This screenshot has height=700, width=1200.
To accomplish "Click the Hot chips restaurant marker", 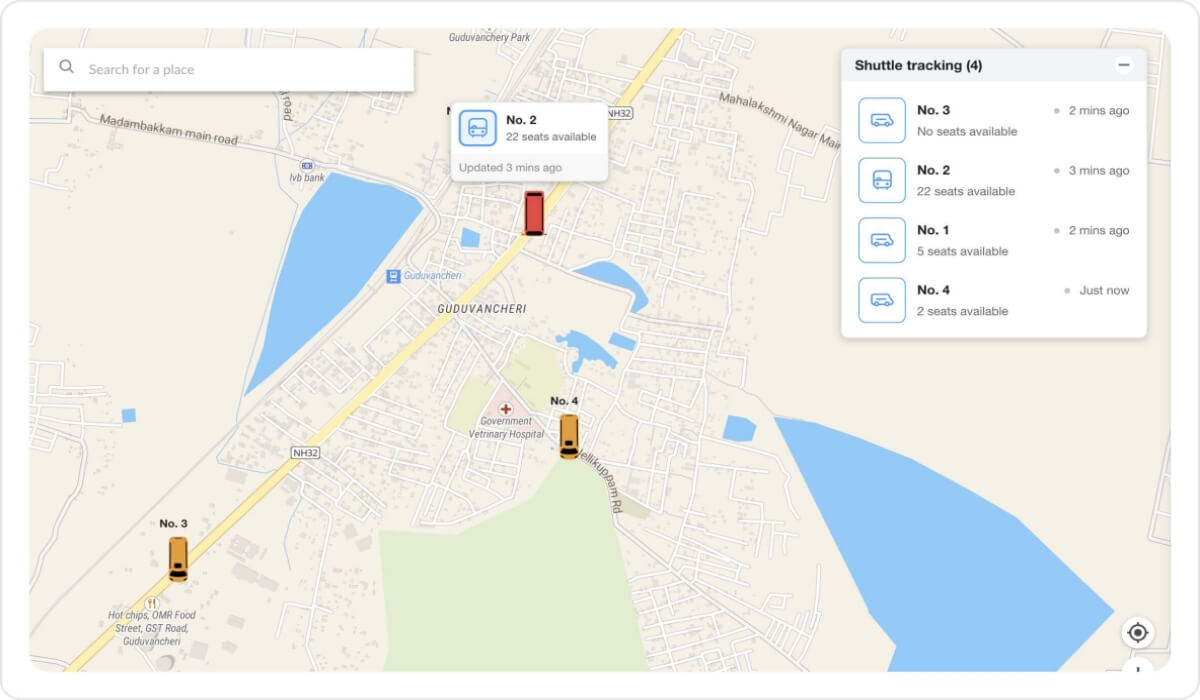I will [151, 603].
